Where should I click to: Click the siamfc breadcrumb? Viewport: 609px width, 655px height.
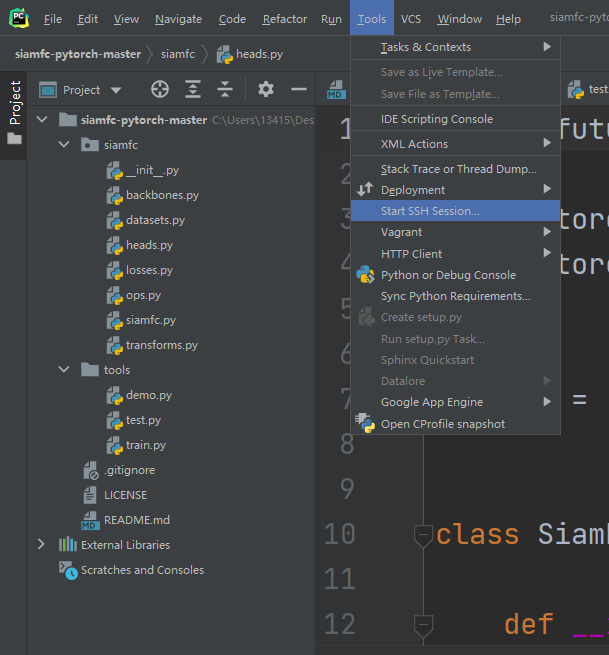tap(178, 54)
